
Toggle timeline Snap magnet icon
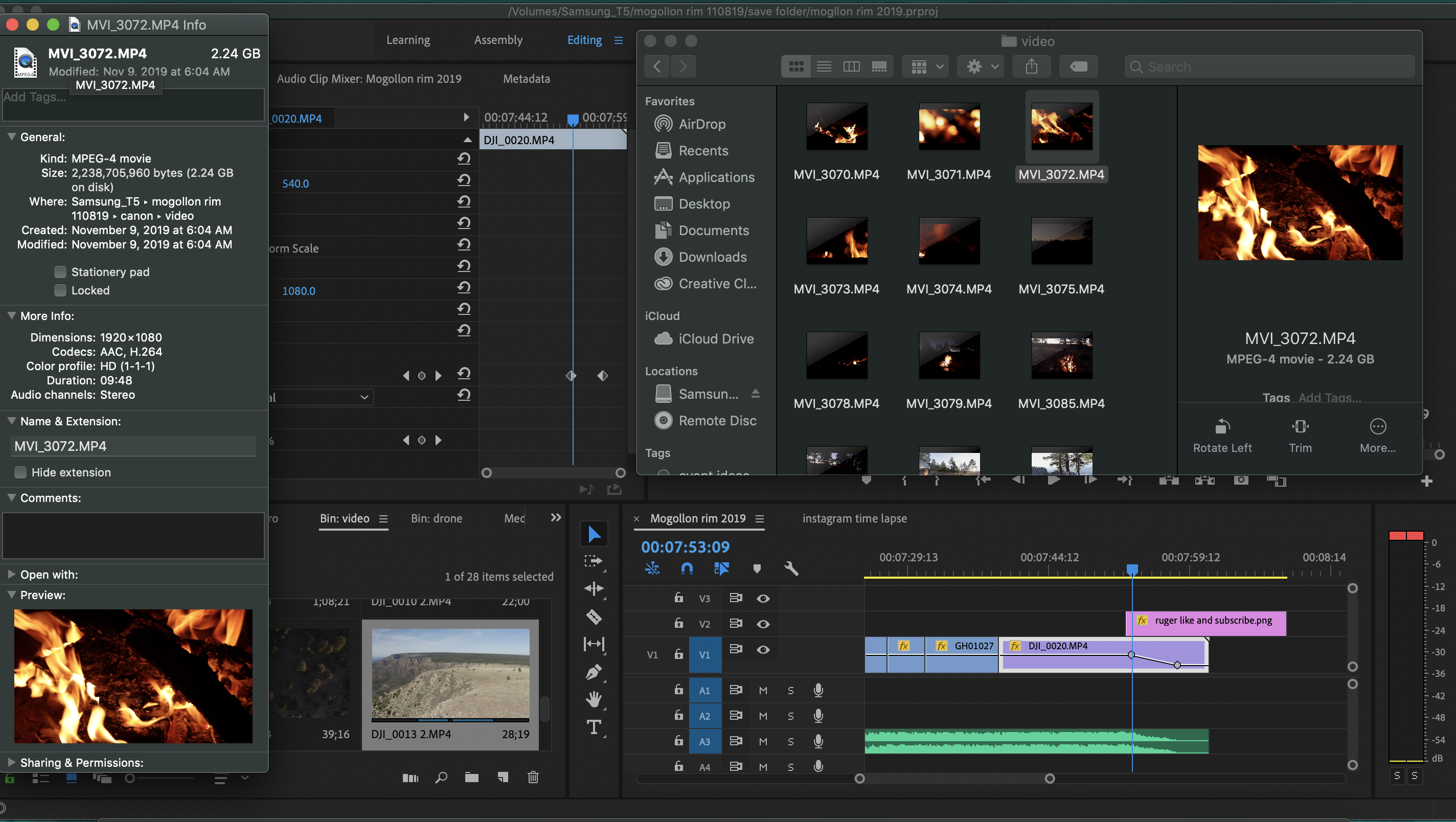coord(687,568)
